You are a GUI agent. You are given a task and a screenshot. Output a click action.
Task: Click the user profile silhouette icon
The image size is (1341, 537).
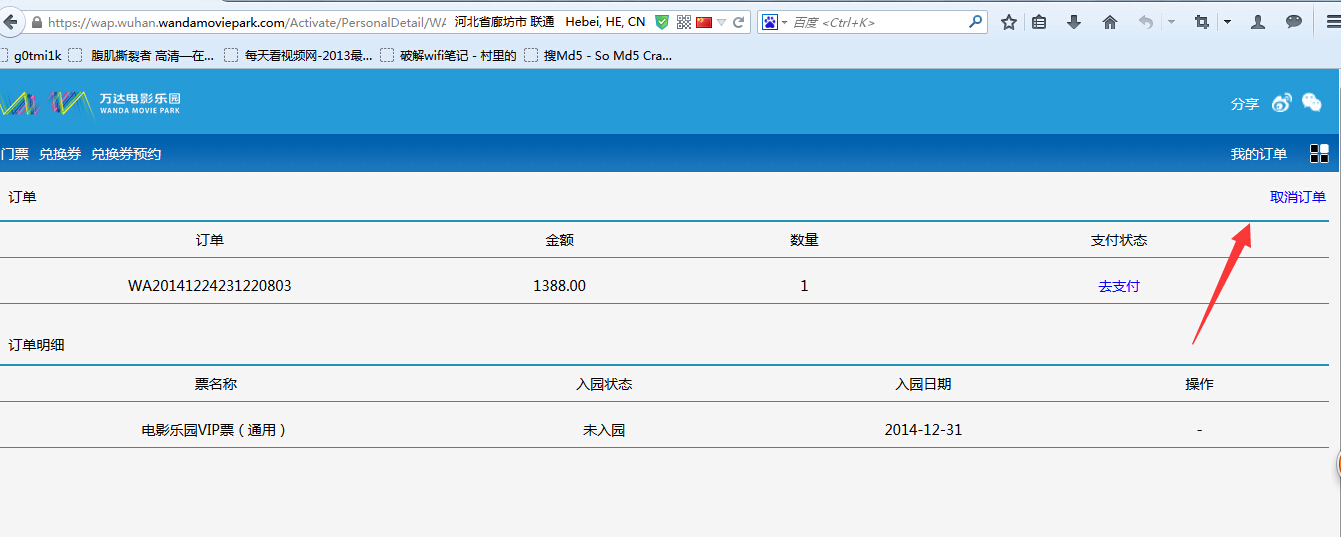coord(1259,22)
